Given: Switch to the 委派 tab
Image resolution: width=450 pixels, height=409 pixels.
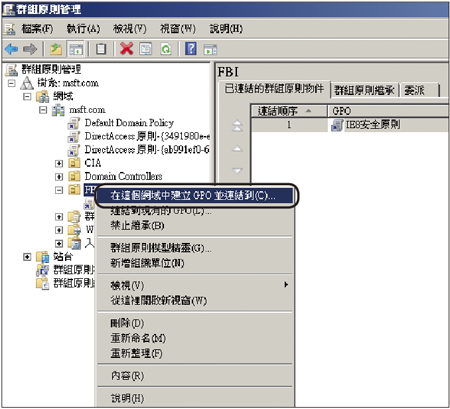Looking at the screenshot, I should click(x=420, y=90).
